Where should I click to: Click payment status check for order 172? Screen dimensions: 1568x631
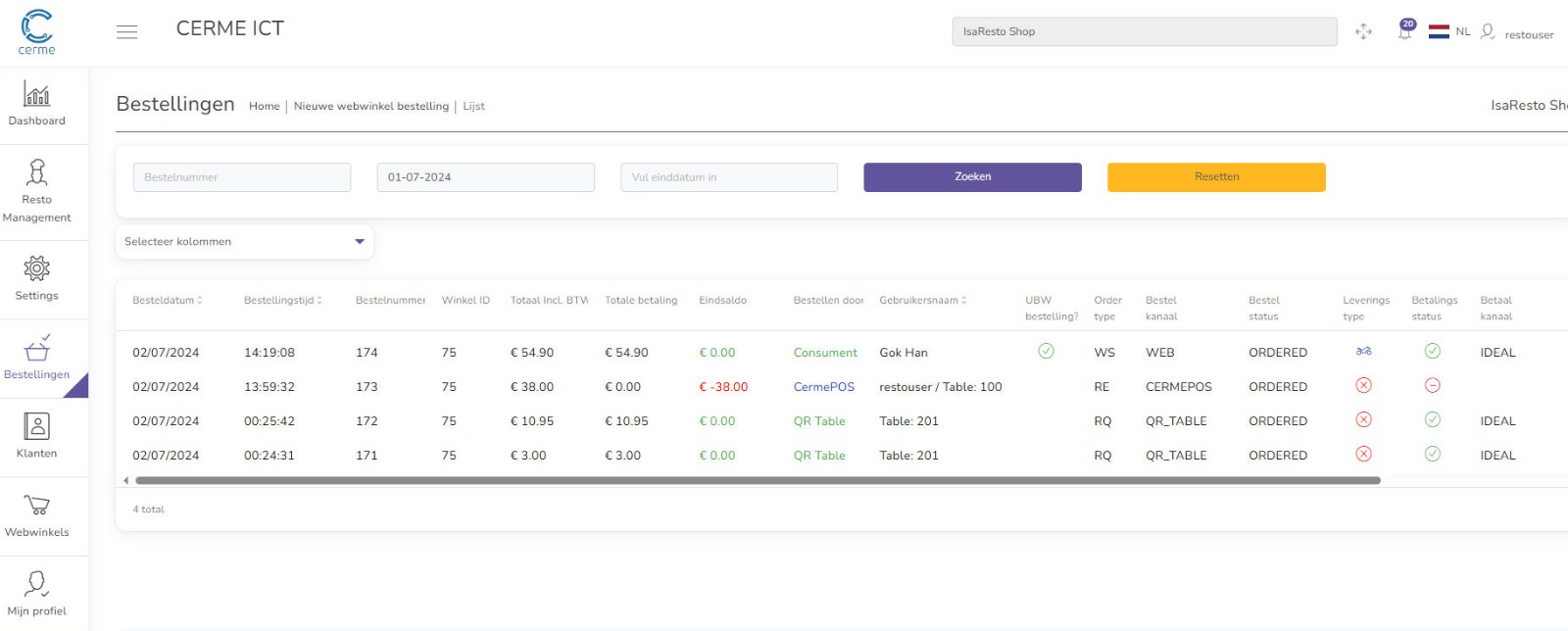[1432, 419]
